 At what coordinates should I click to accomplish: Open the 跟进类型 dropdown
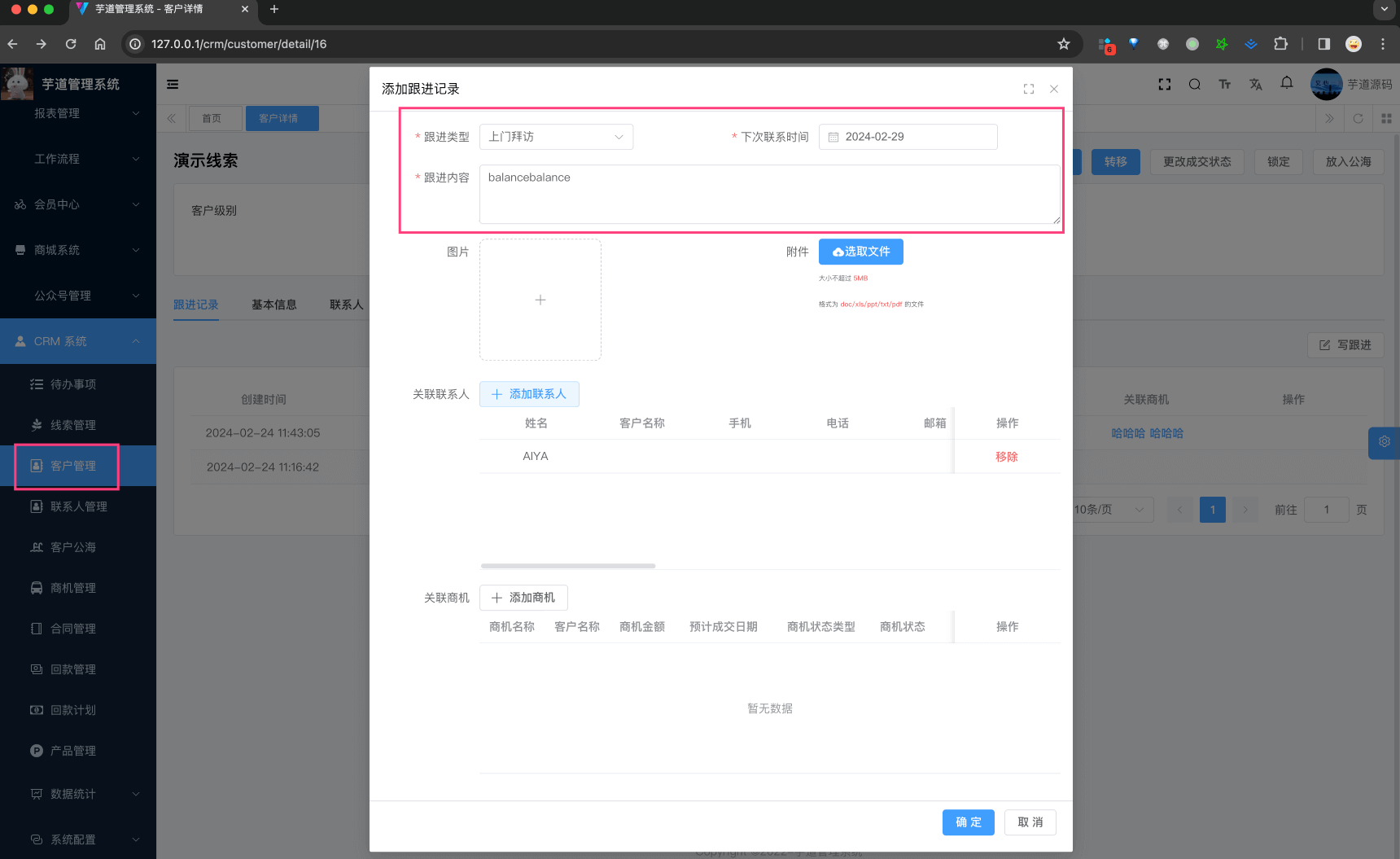[556, 137]
